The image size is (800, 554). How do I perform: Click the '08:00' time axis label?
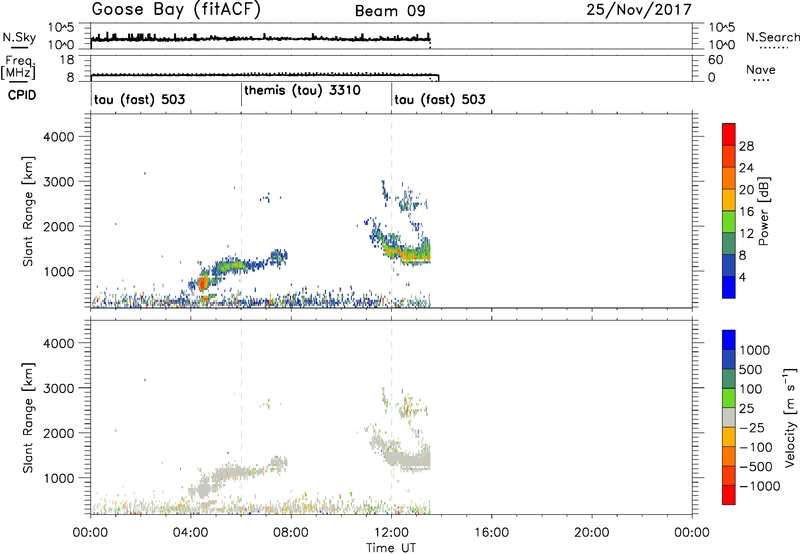291,533
